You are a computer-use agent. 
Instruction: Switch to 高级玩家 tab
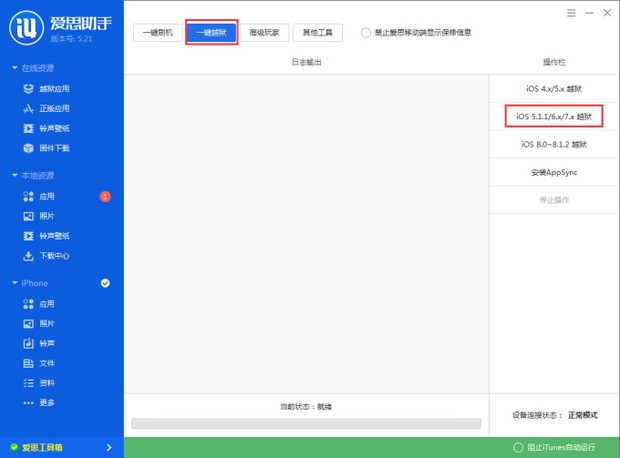point(264,32)
